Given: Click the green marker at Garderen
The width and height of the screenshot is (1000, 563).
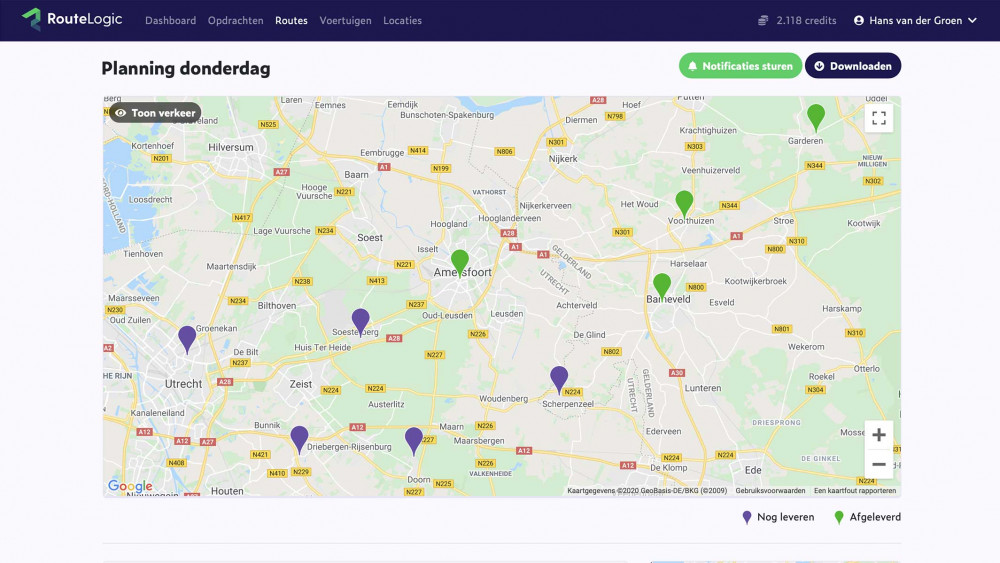Looking at the screenshot, I should click(816, 116).
